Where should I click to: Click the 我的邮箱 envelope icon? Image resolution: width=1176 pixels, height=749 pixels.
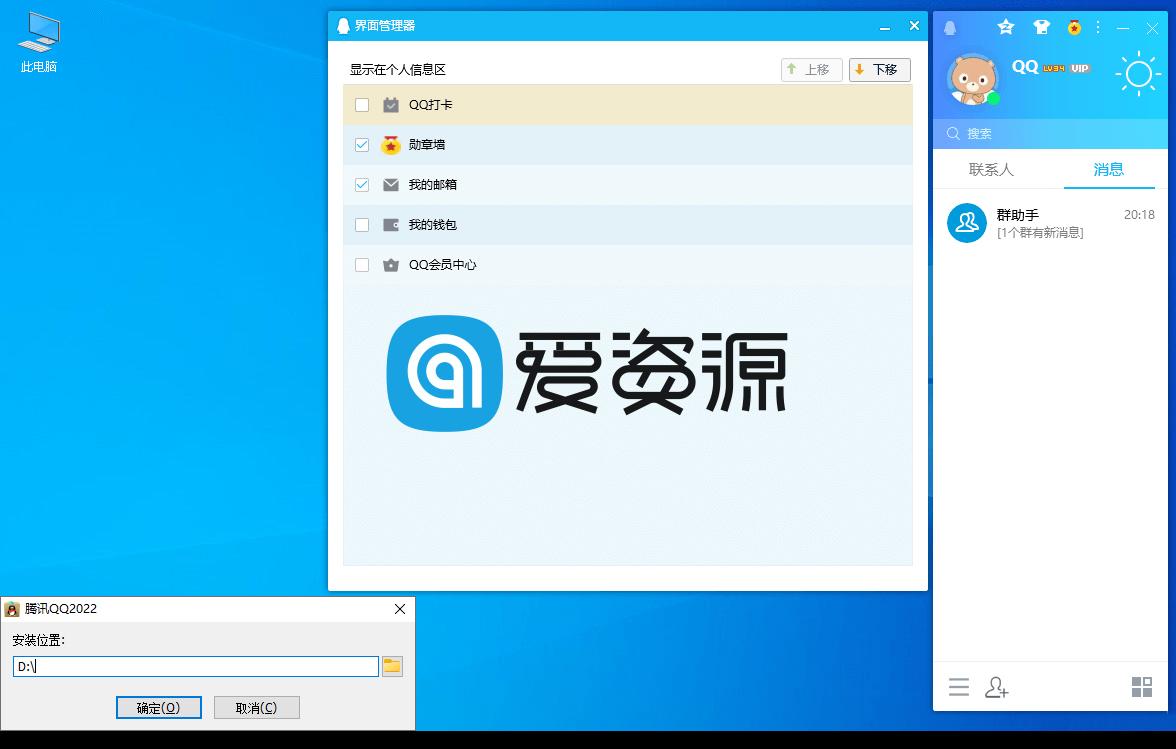391,184
